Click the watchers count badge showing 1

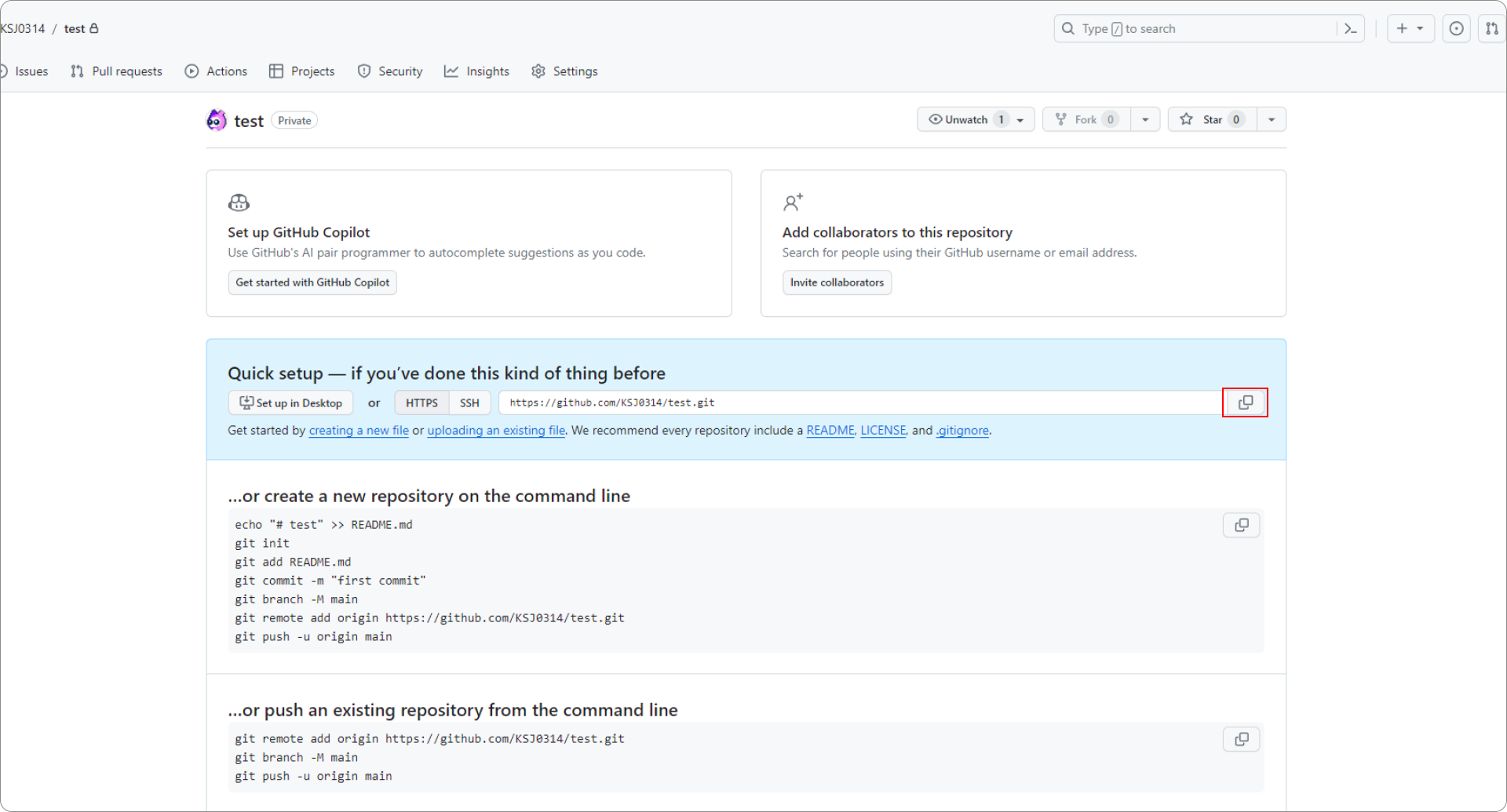point(1001,119)
